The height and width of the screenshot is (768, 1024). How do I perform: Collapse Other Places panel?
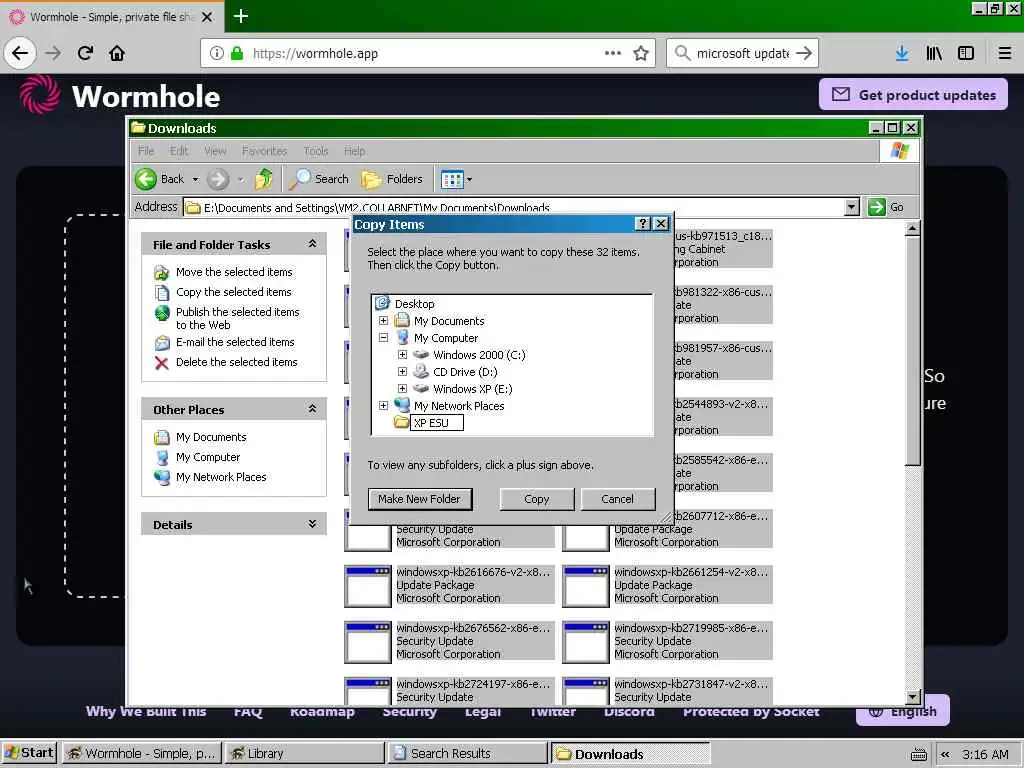312,409
